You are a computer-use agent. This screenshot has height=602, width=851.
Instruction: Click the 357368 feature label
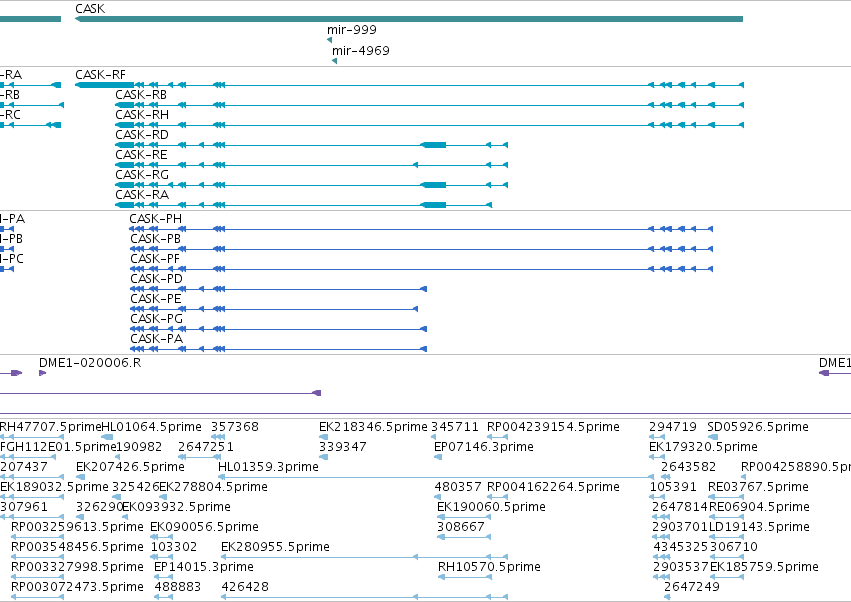point(234,427)
